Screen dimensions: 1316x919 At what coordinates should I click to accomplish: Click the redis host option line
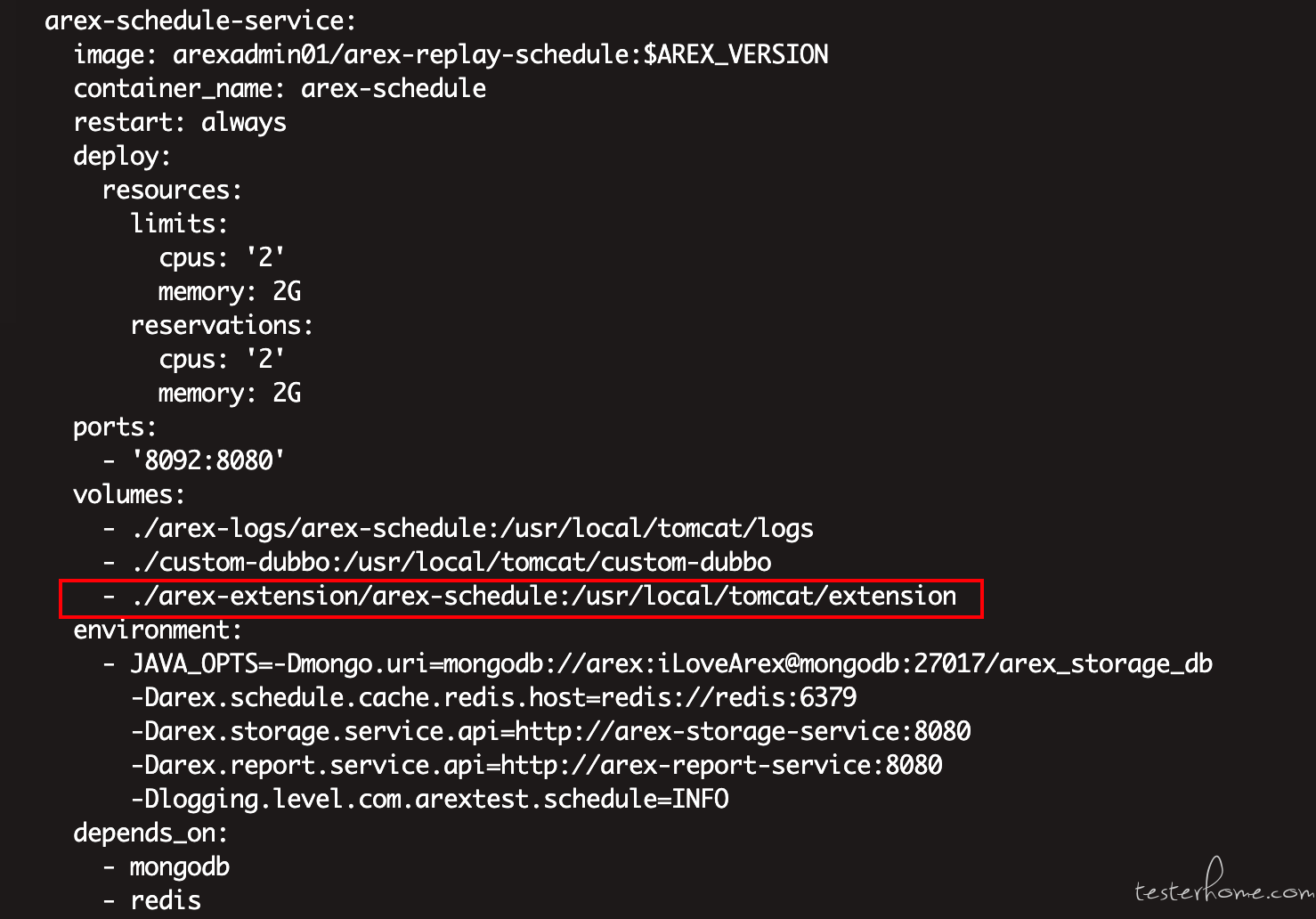[493, 697]
